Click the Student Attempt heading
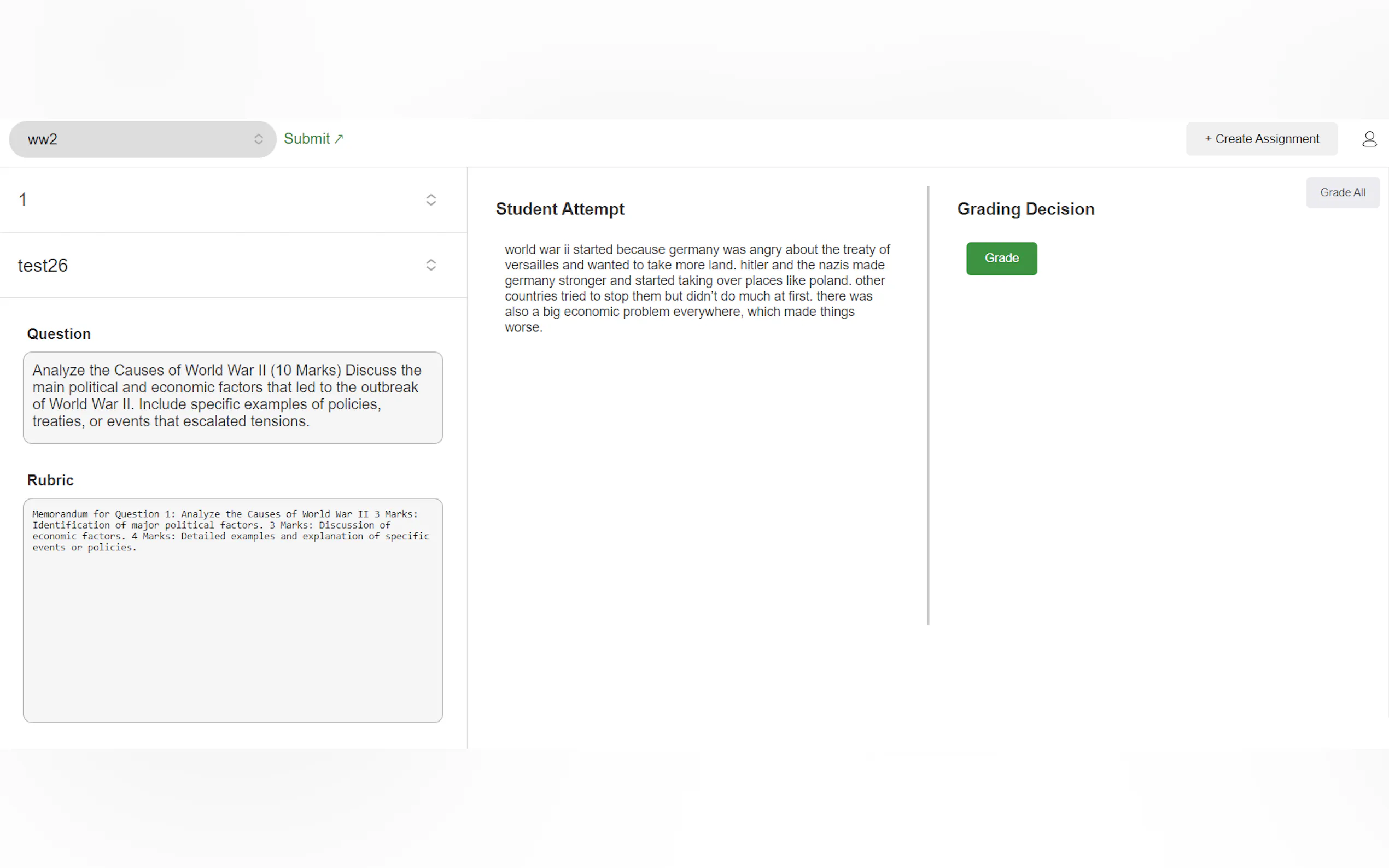Image resolution: width=1389 pixels, height=868 pixels. (559, 209)
